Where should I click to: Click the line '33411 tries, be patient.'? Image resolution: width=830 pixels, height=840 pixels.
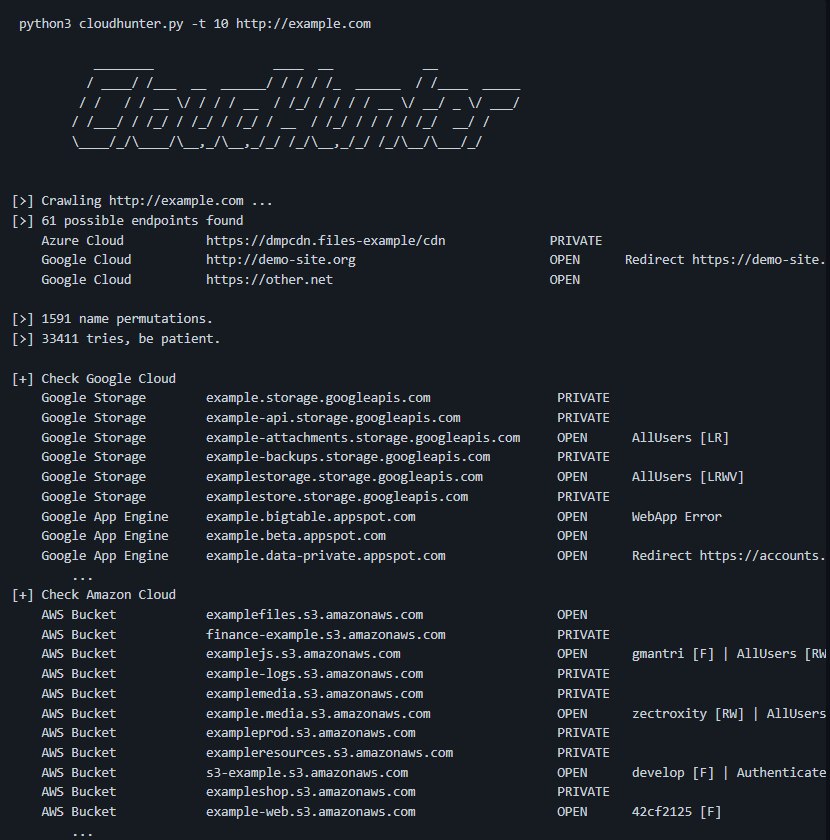pos(131,339)
